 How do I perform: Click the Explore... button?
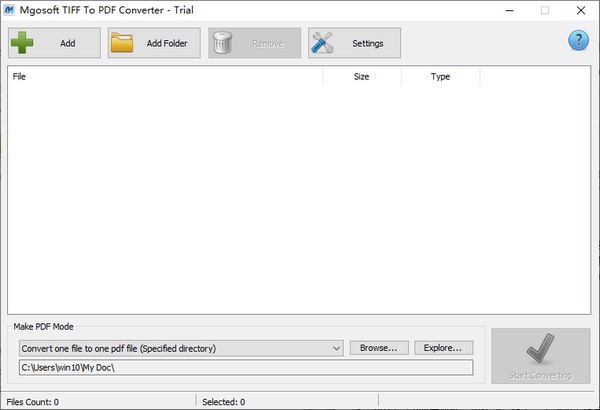[443, 348]
